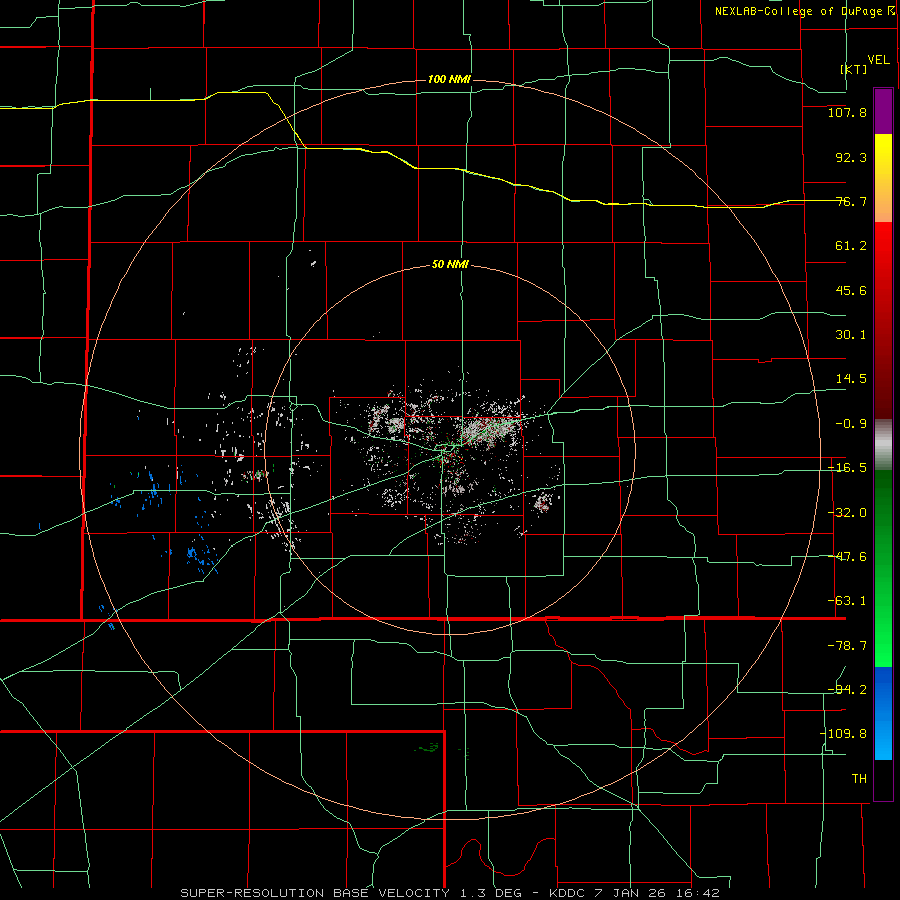The height and width of the screenshot is (900, 900).
Task: Click the yellow segment of velocity color bar
Action: [x=883, y=178]
